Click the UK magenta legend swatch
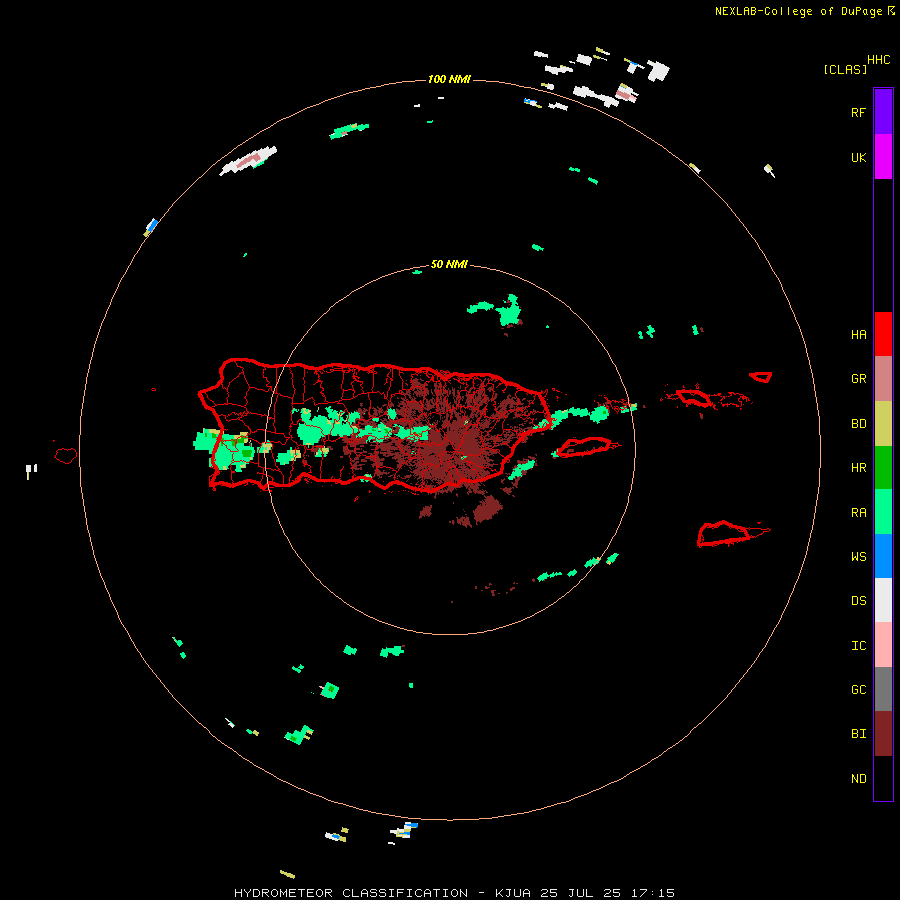This screenshot has height=900, width=900. [883, 157]
